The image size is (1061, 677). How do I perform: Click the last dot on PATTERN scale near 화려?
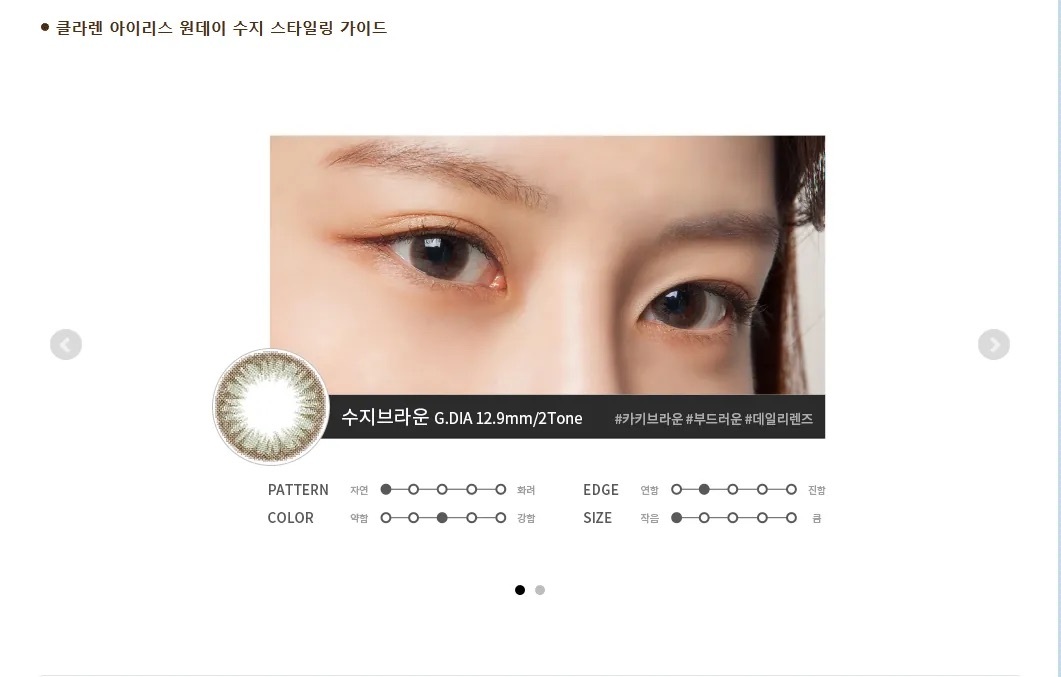(501, 490)
